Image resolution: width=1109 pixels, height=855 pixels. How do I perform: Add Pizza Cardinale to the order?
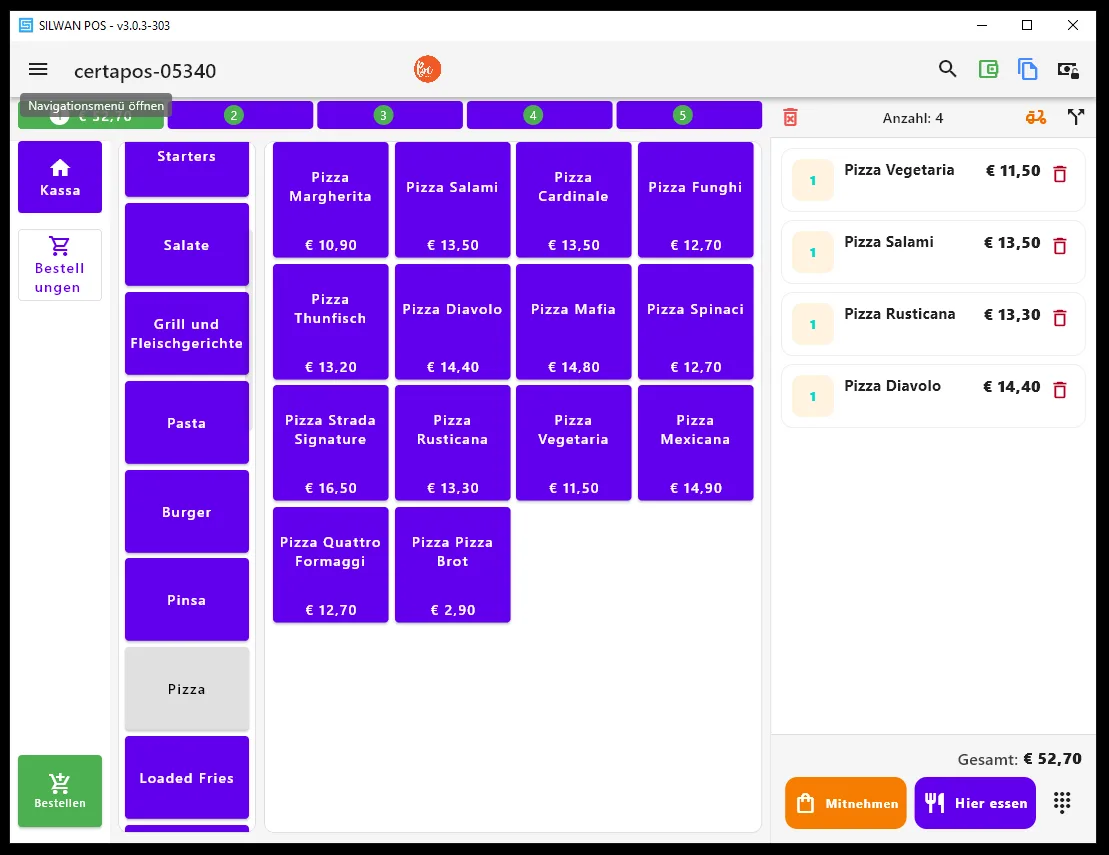click(574, 200)
